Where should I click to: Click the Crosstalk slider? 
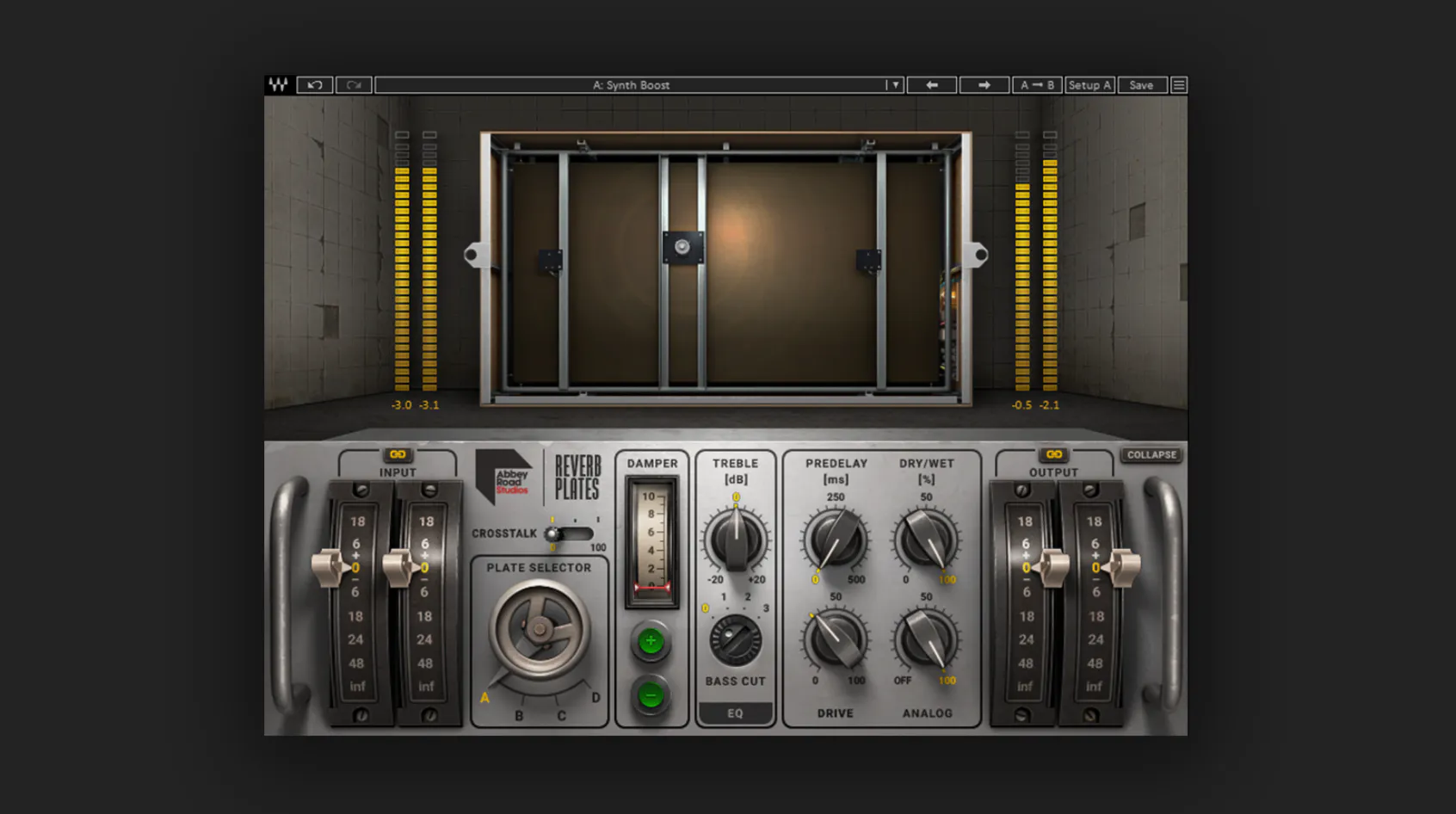click(x=569, y=533)
